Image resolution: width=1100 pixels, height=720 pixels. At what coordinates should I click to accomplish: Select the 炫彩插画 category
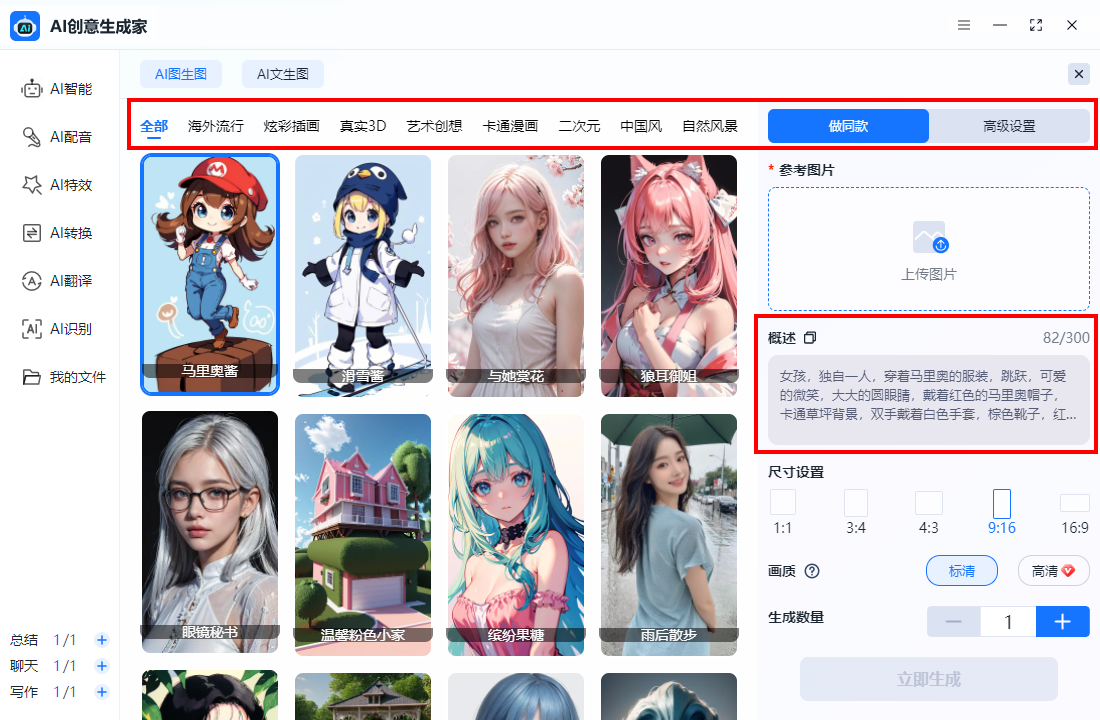click(x=291, y=126)
